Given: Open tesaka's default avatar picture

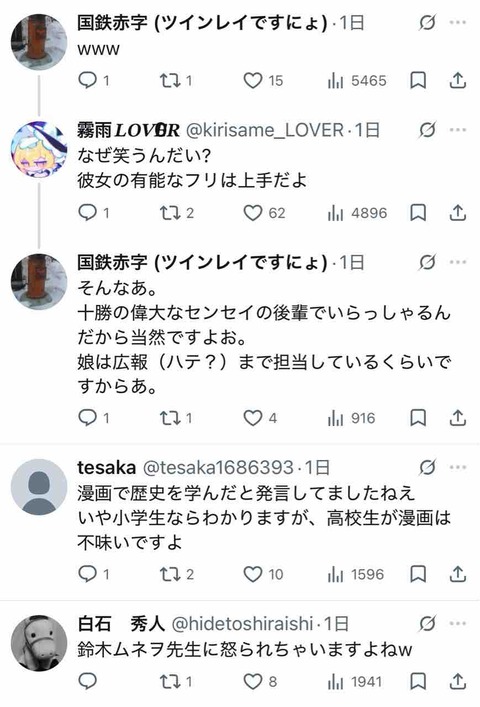Looking at the screenshot, I should click(x=39, y=487).
